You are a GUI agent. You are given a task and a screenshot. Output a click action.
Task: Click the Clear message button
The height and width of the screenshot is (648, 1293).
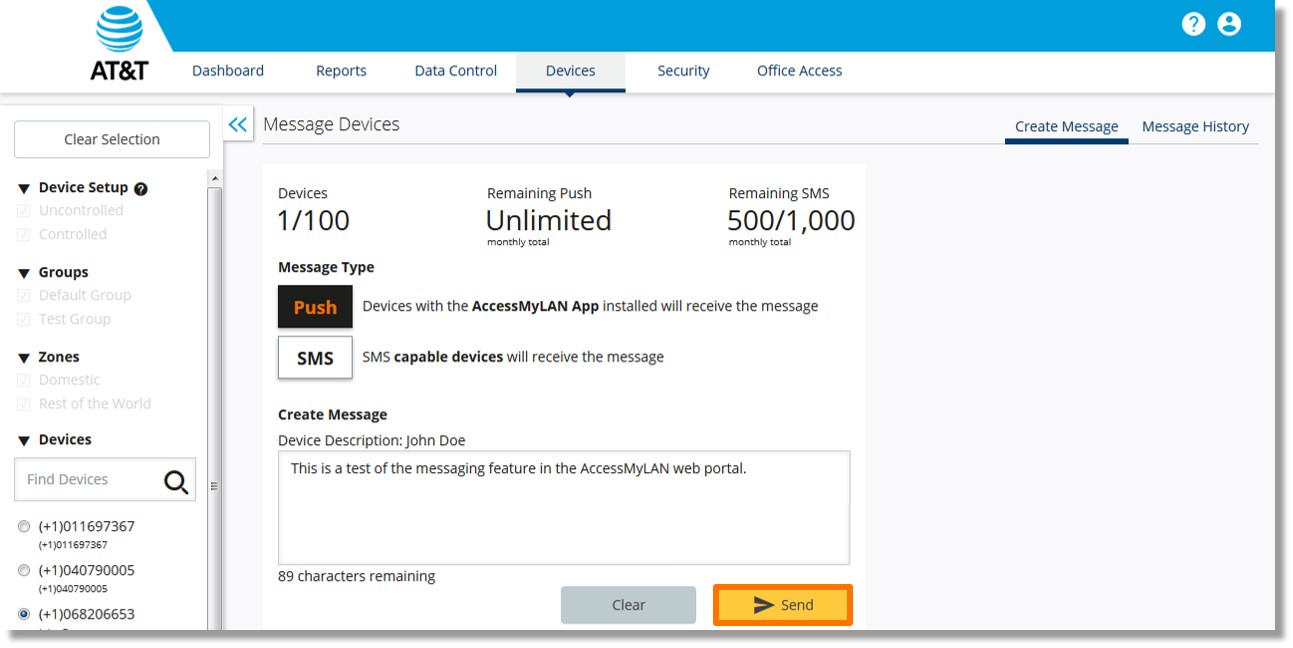[x=628, y=605]
